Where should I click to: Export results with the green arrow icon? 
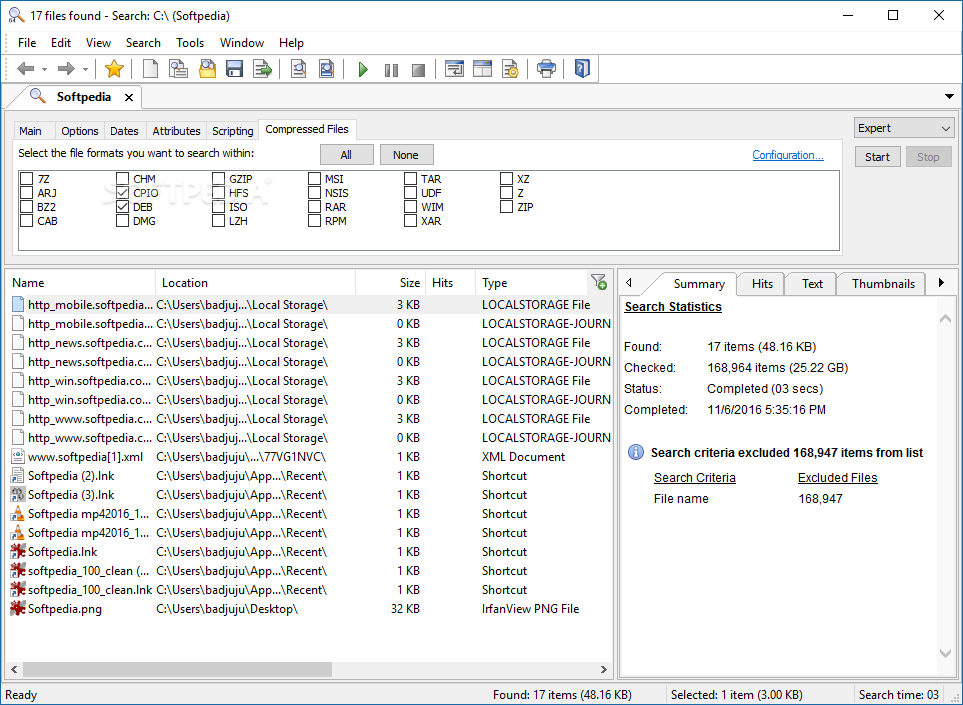click(x=263, y=69)
